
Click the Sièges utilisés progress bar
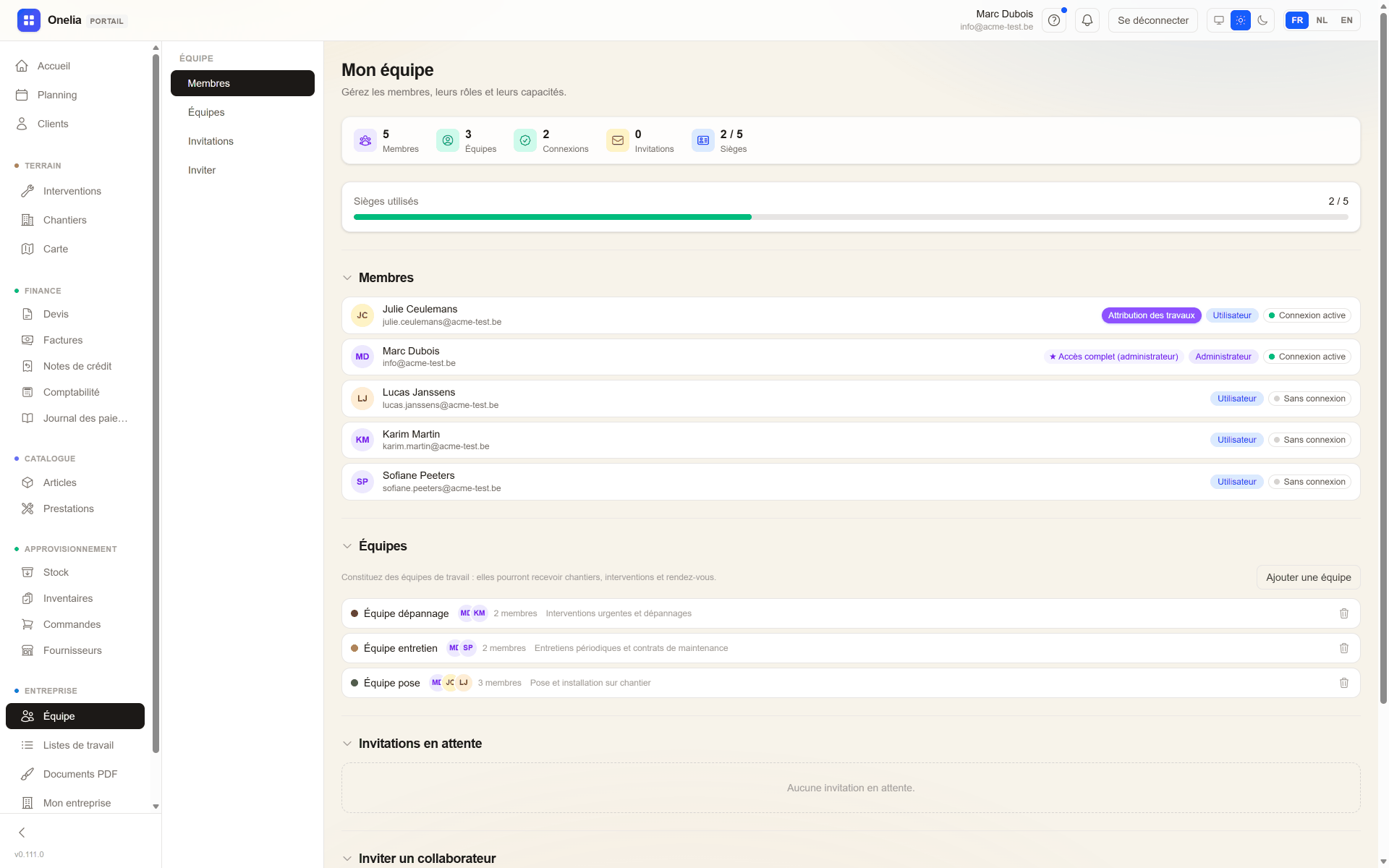point(851,217)
